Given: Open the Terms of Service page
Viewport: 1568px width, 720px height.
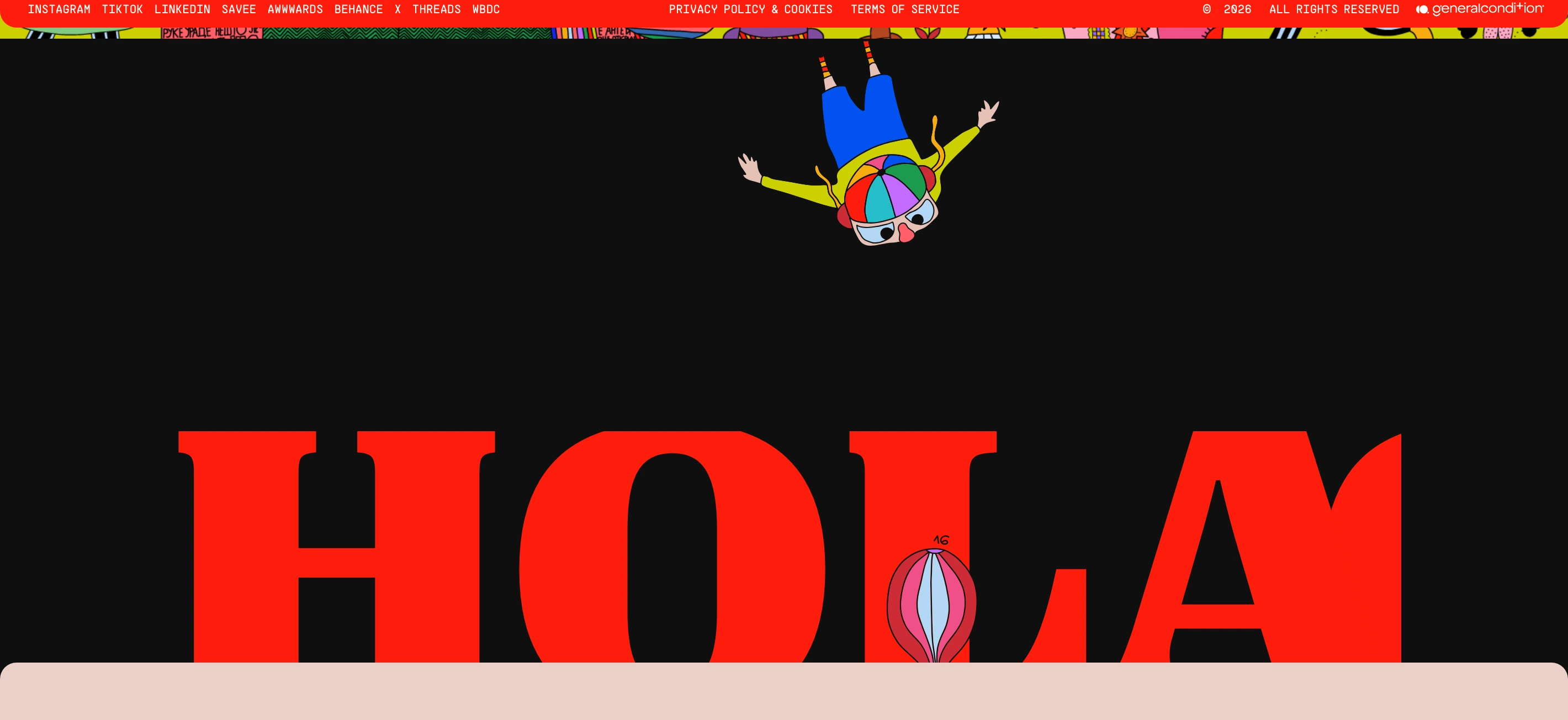Looking at the screenshot, I should [x=904, y=9].
